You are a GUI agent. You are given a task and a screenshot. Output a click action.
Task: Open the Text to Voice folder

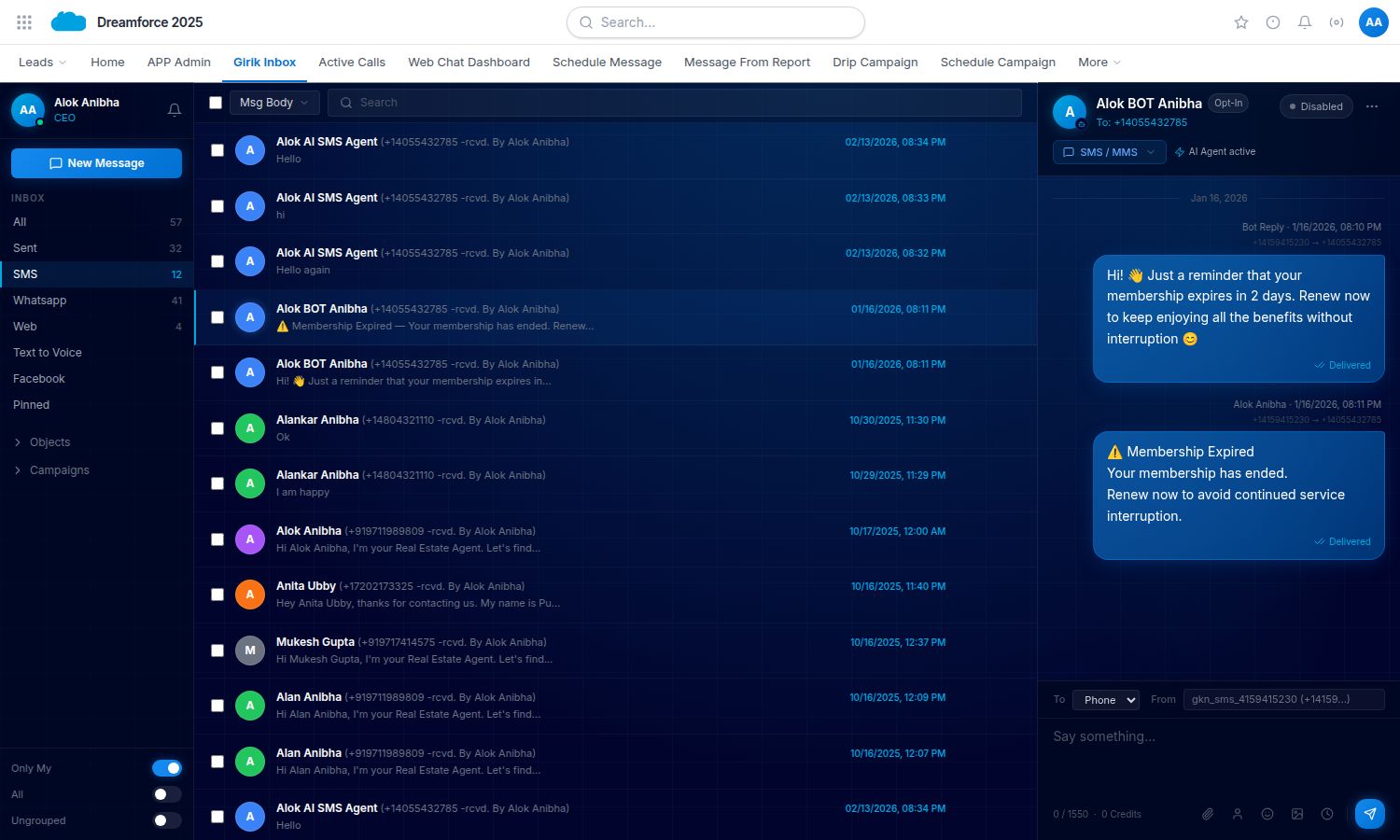[97, 353]
